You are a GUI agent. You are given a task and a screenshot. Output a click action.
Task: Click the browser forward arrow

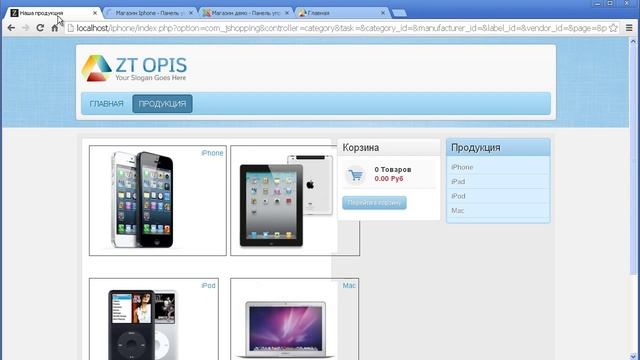tap(25, 28)
